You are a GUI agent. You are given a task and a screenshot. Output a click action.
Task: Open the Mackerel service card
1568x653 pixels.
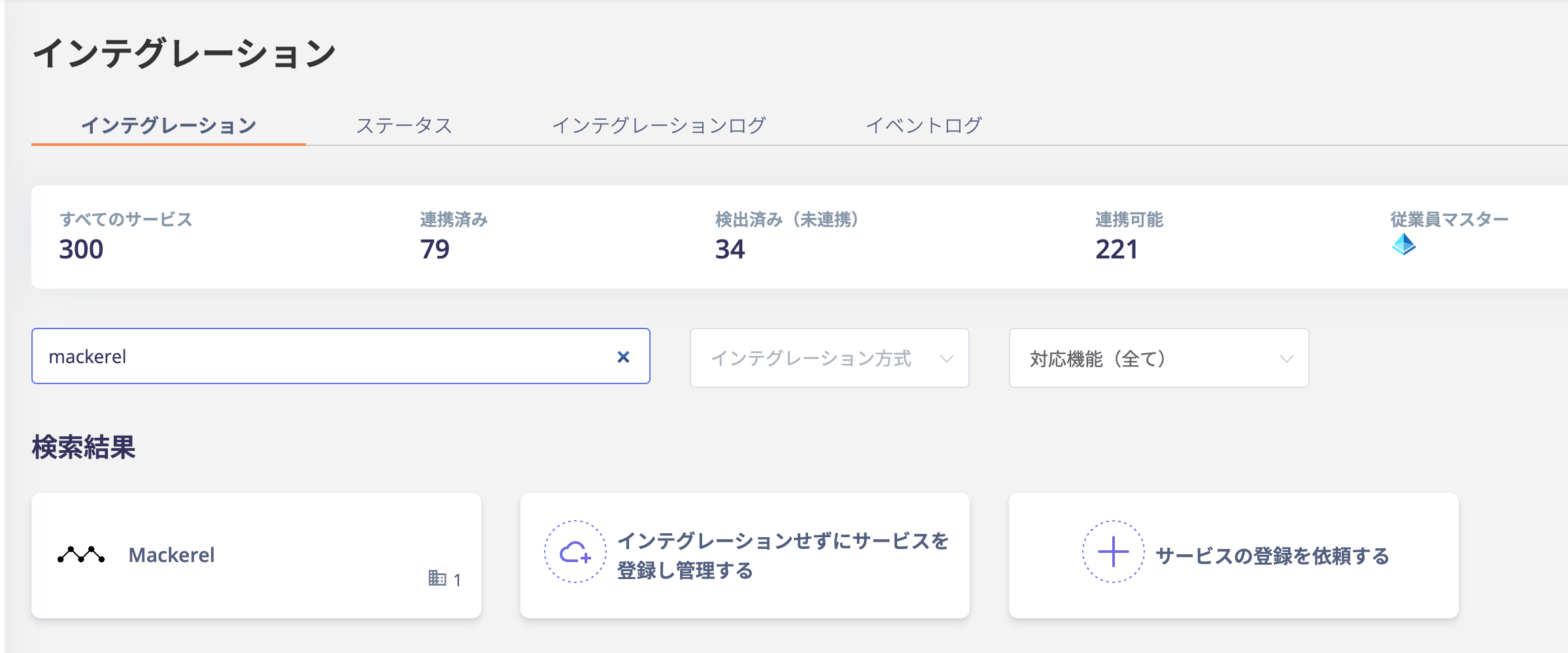click(x=256, y=556)
